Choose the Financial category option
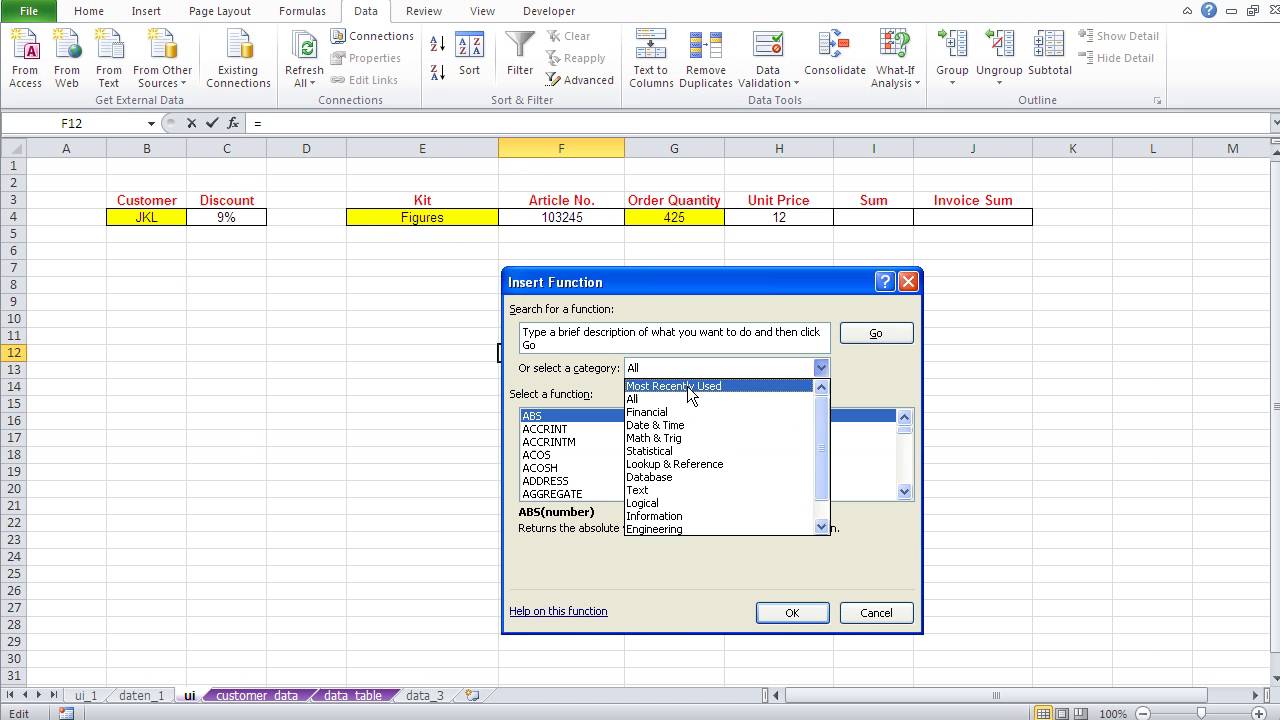This screenshot has height=720, width=1280. [646, 411]
